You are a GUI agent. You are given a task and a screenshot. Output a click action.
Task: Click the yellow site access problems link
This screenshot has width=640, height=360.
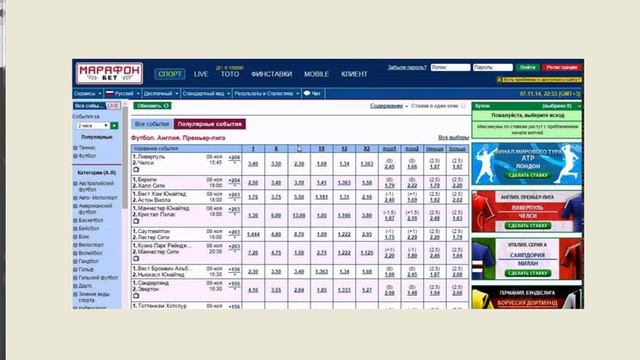tap(539, 80)
